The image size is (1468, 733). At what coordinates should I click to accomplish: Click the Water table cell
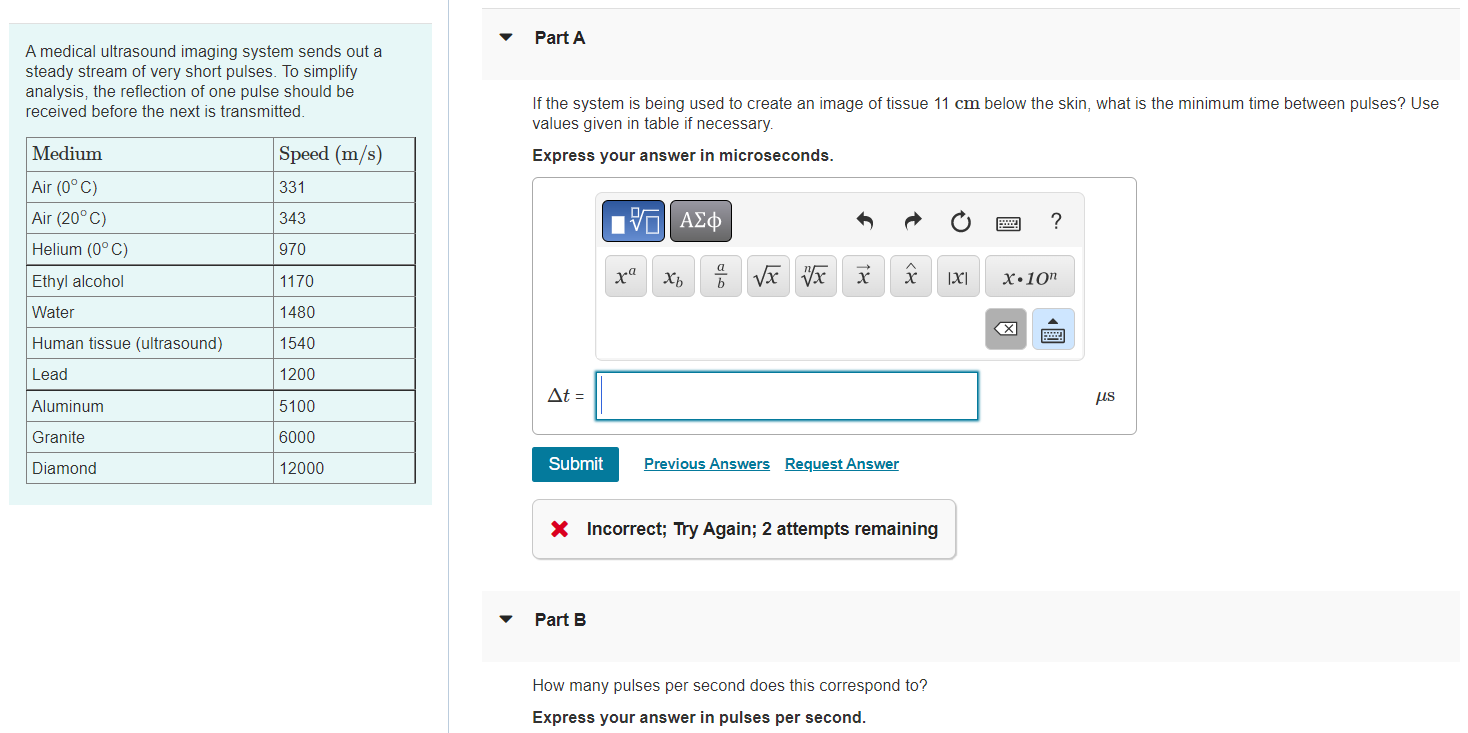tap(150, 312)
